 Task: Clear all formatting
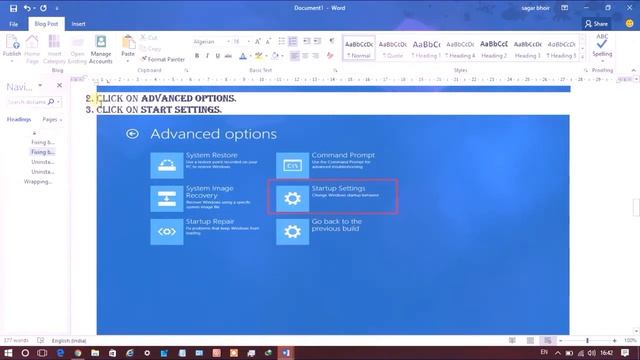pos(330,56)
